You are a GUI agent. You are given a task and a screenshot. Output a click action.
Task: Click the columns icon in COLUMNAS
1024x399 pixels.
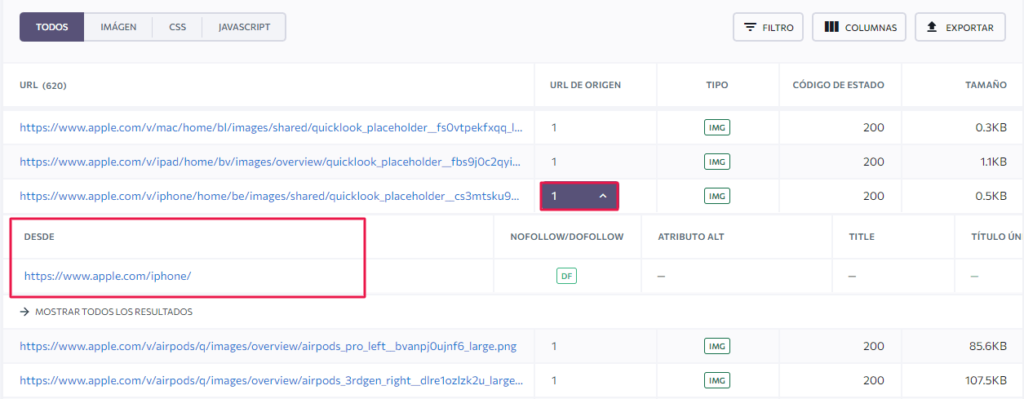coord(831,27)
